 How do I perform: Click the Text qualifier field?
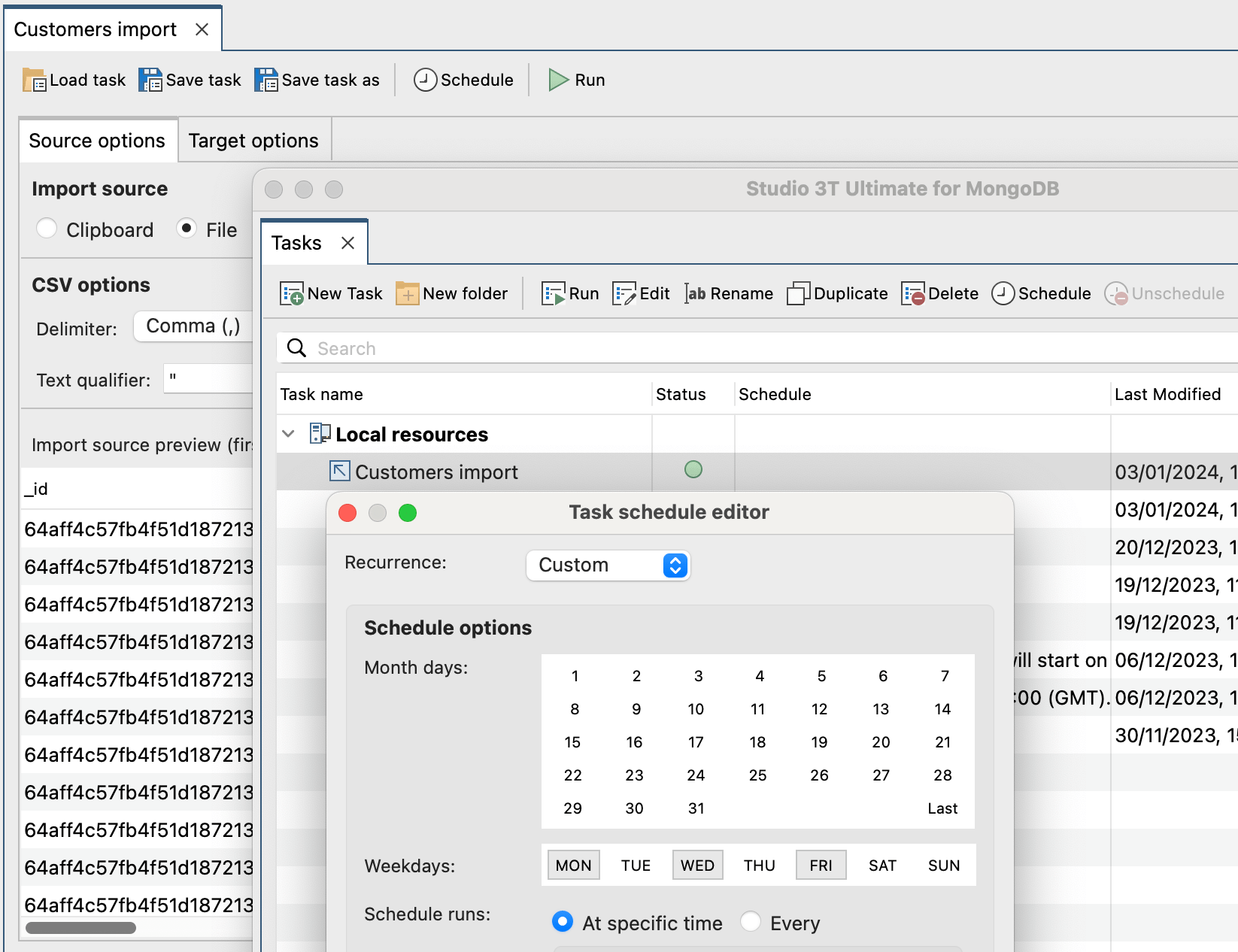click(x=208, y=378)
